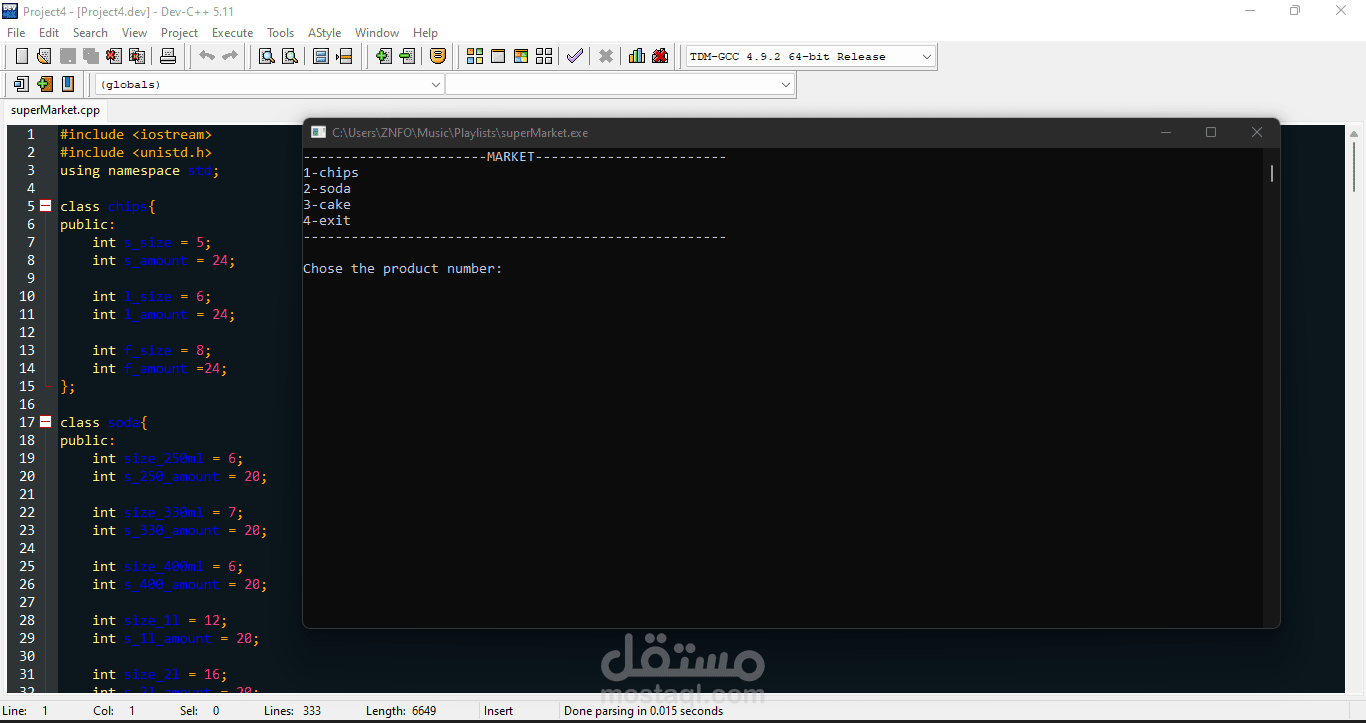This screenshot has width=1366, height=723.
Task: Click the Replace magnifier icon
Action: click(290, 56)
